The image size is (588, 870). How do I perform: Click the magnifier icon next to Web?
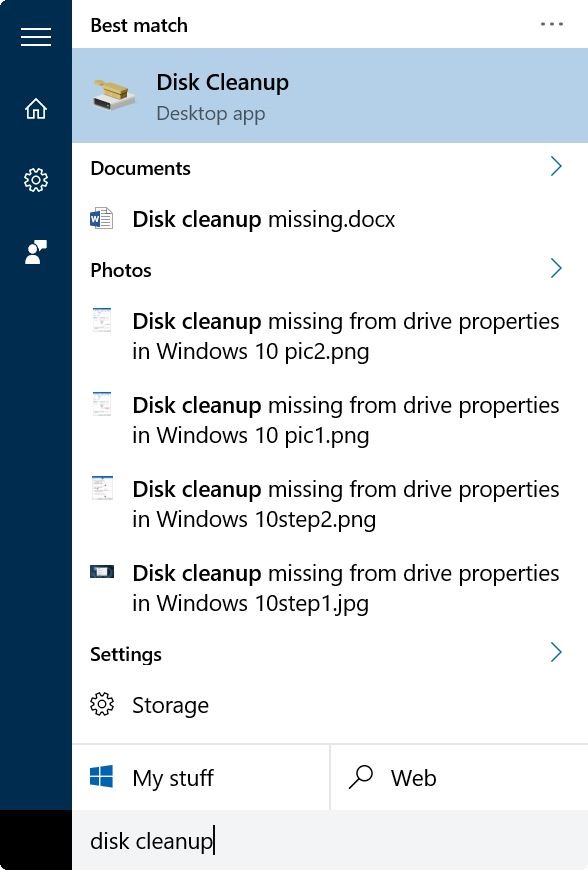click(361, 777)
